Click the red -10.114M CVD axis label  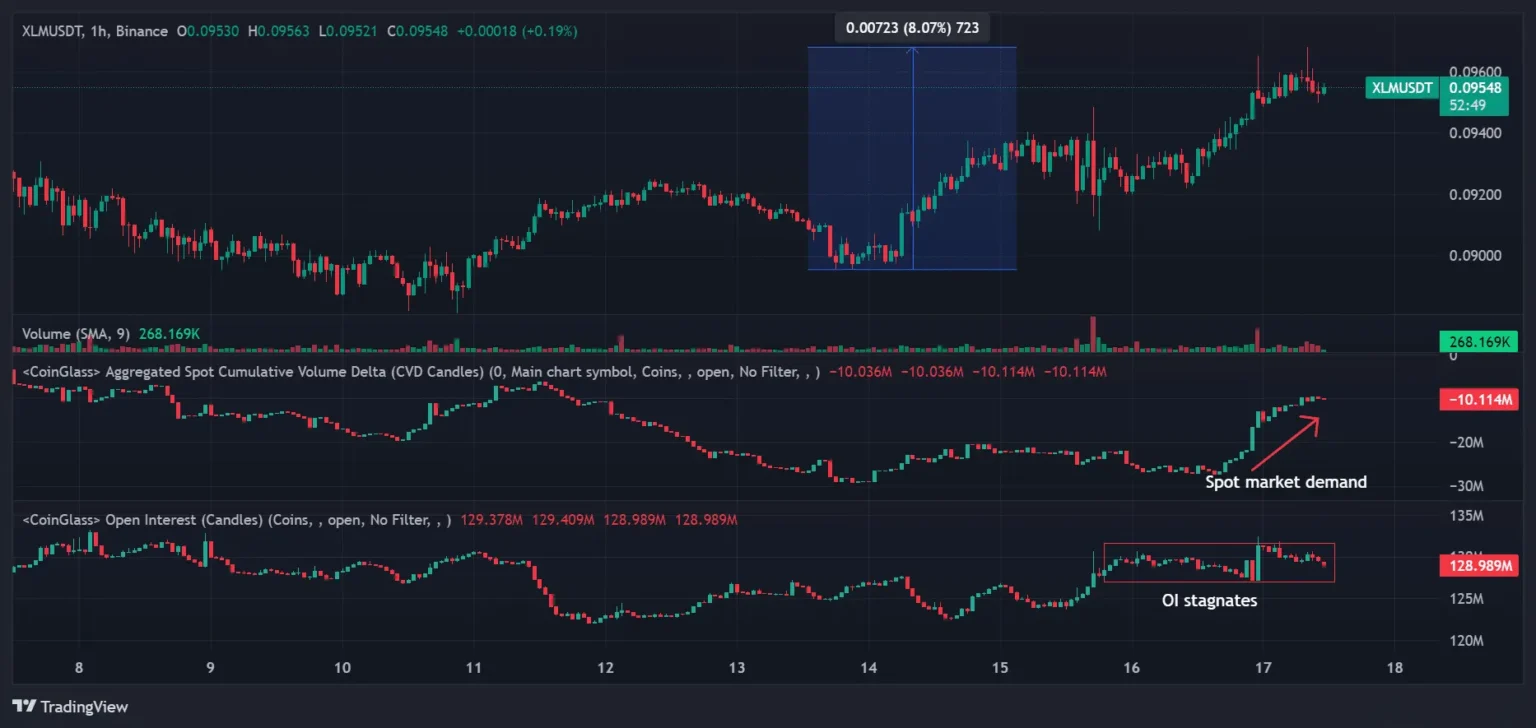[x=1479, y=399]
